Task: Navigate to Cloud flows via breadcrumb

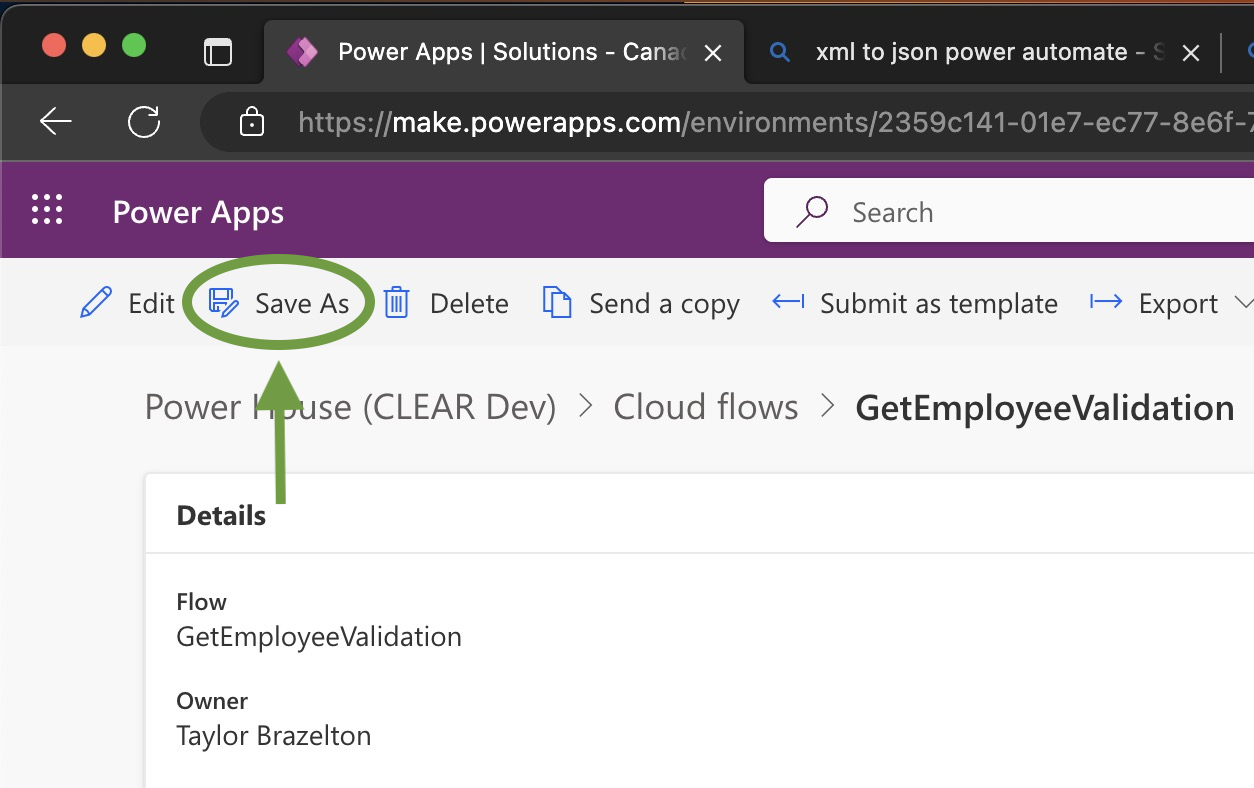Action: (706, 406)
